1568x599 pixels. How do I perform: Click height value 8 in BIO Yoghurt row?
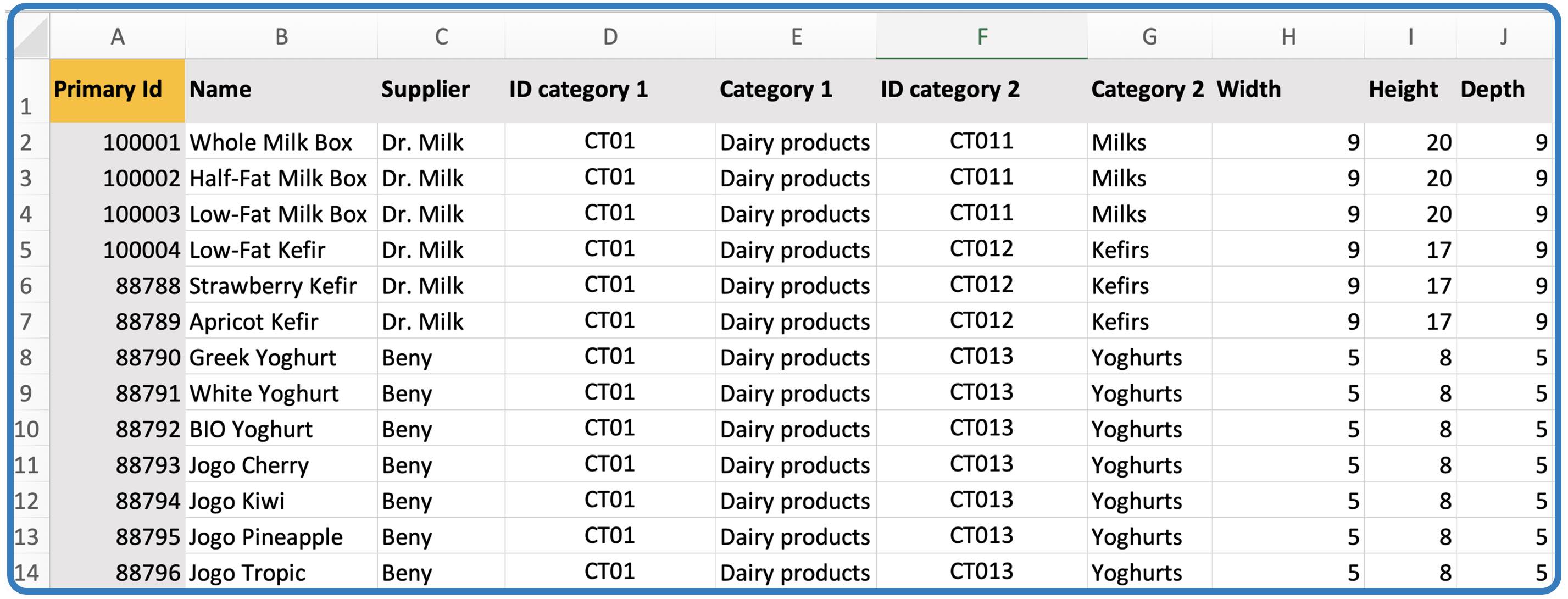click(1410, 429)
